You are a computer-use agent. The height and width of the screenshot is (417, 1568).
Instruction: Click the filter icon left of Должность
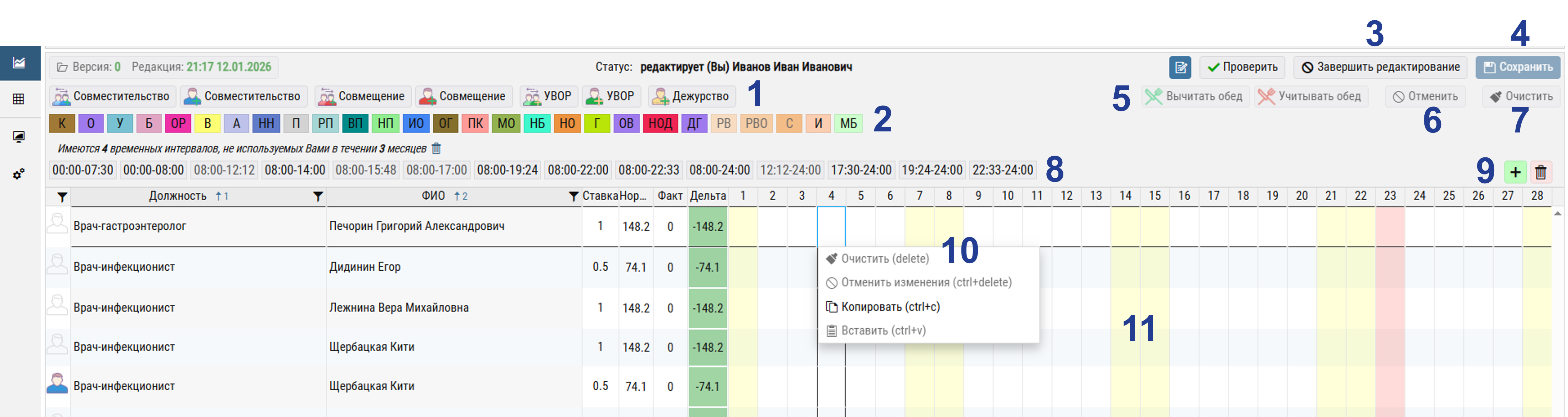coord(62,196)
